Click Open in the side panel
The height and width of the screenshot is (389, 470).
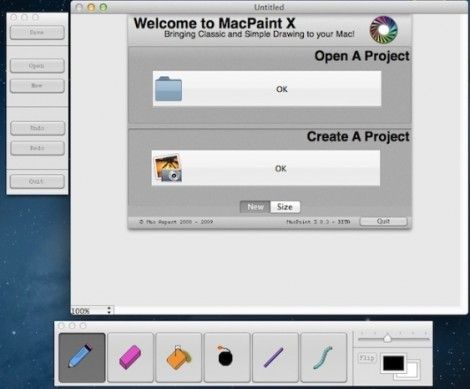click(x=37, y=66)
